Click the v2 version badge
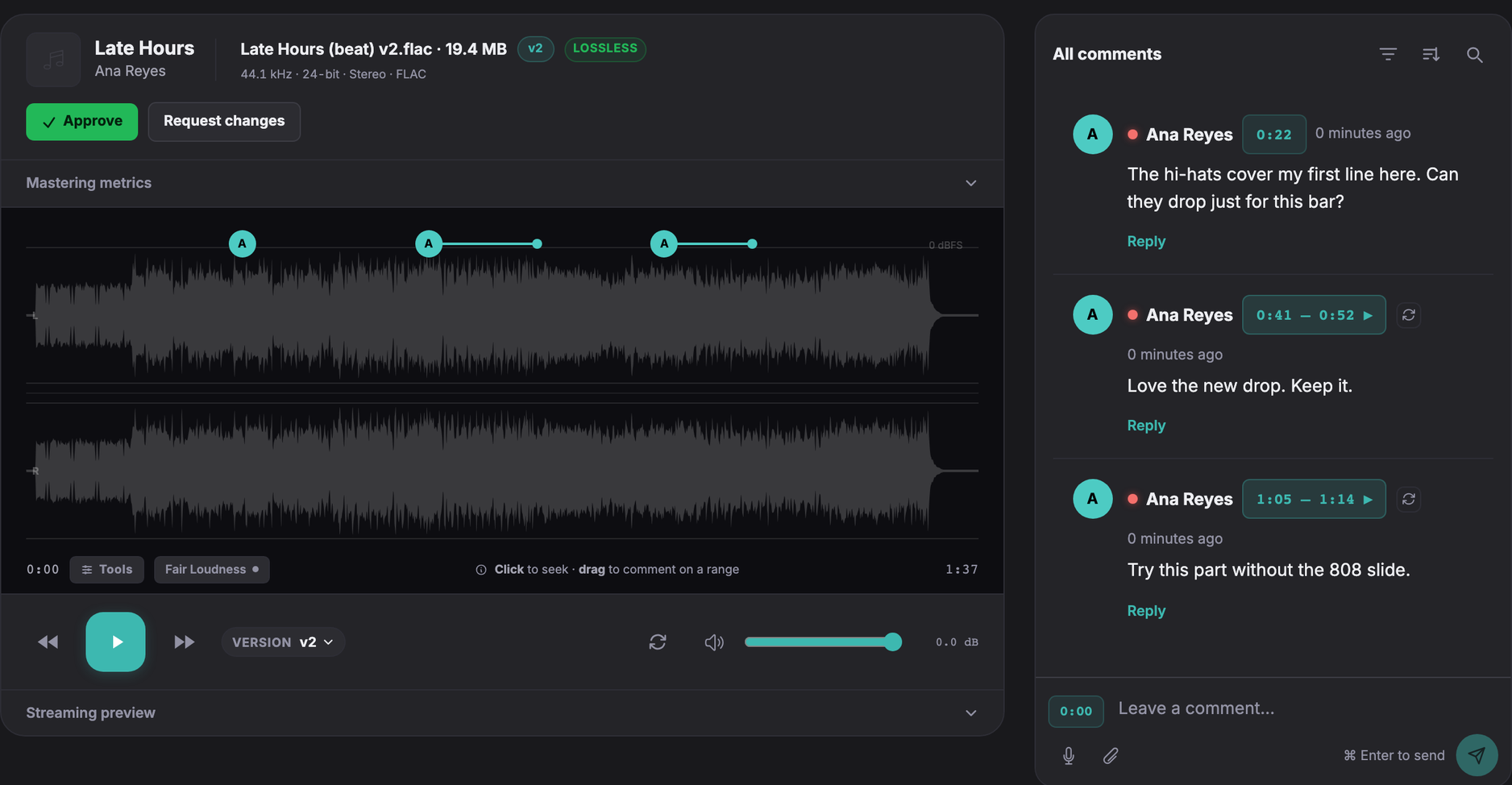The height and width of the screenshot is (785, 1512). coord(535,48)
